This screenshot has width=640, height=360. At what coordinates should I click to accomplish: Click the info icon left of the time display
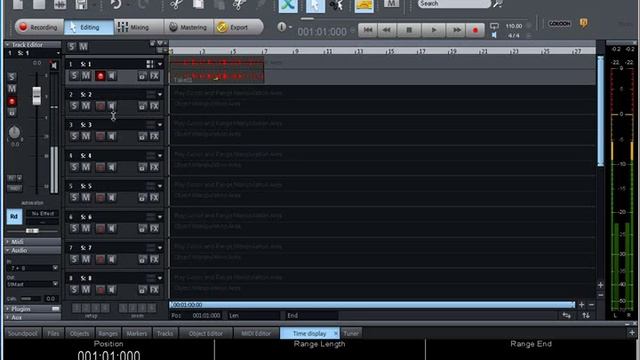coord(282,27)
